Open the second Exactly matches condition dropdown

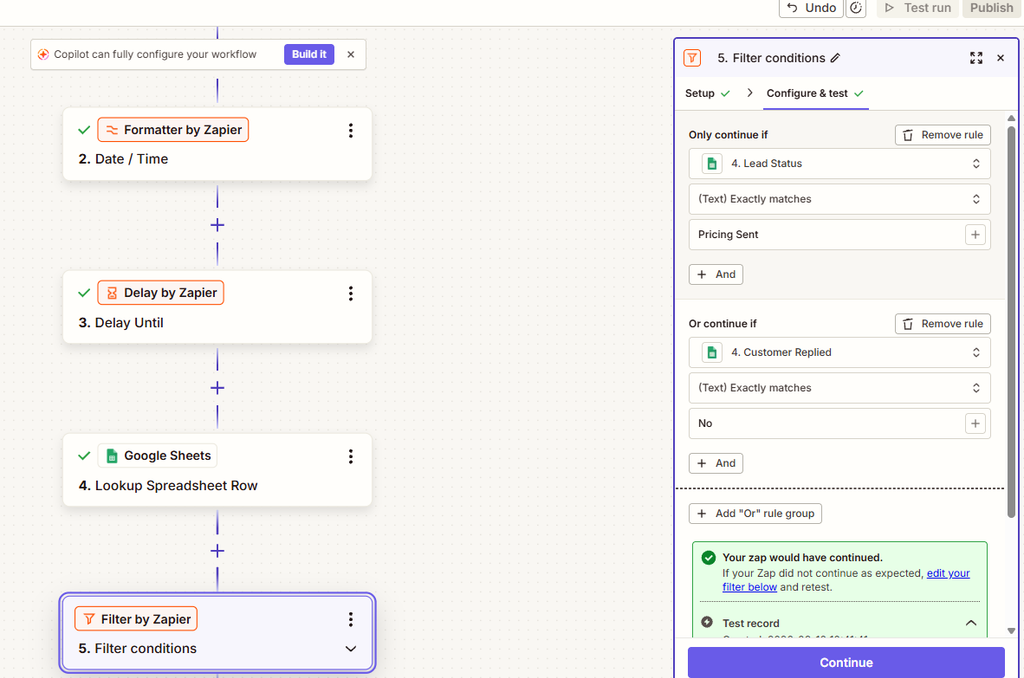840,388
